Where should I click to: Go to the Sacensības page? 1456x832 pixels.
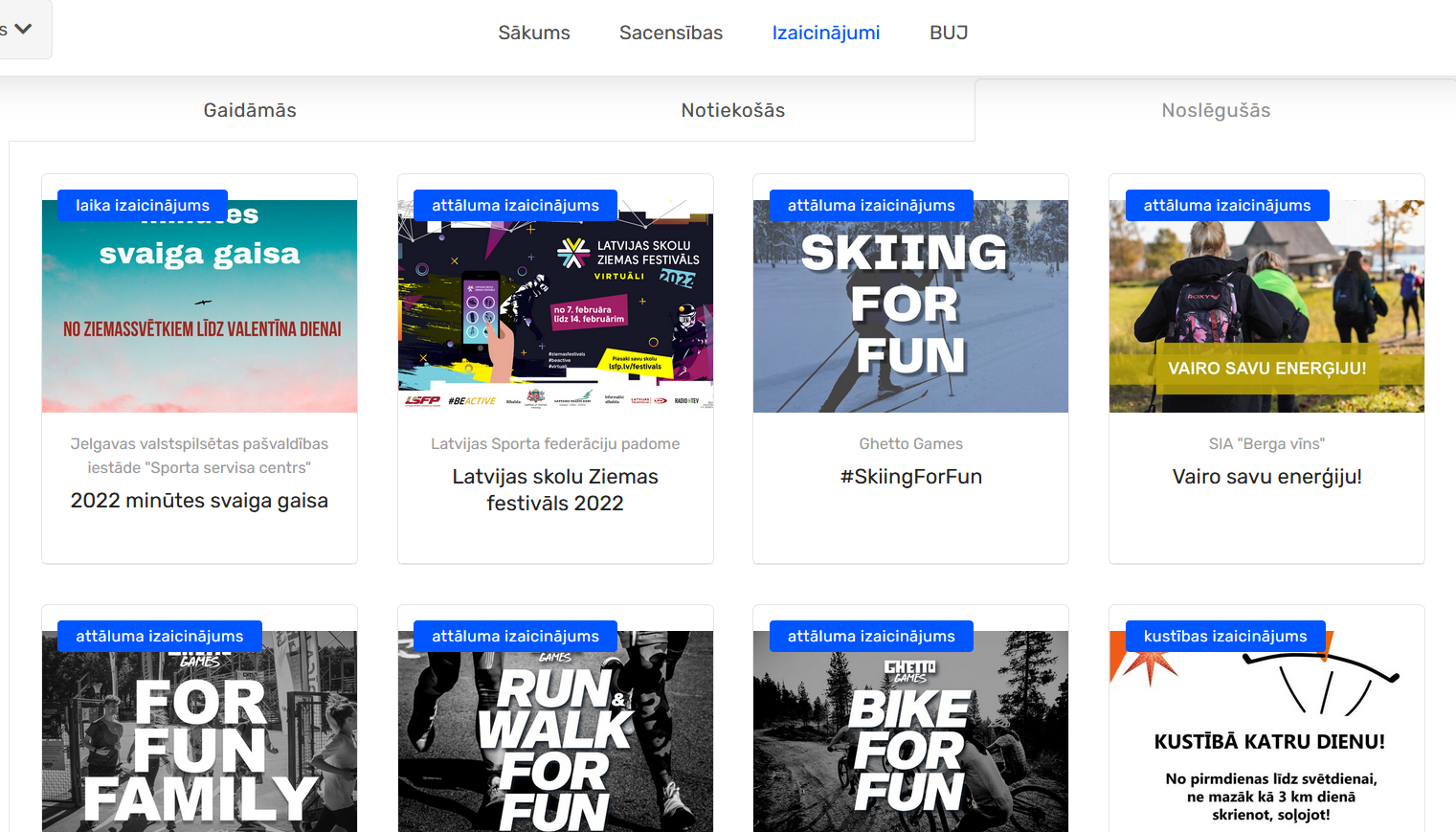tap(671, 33)
